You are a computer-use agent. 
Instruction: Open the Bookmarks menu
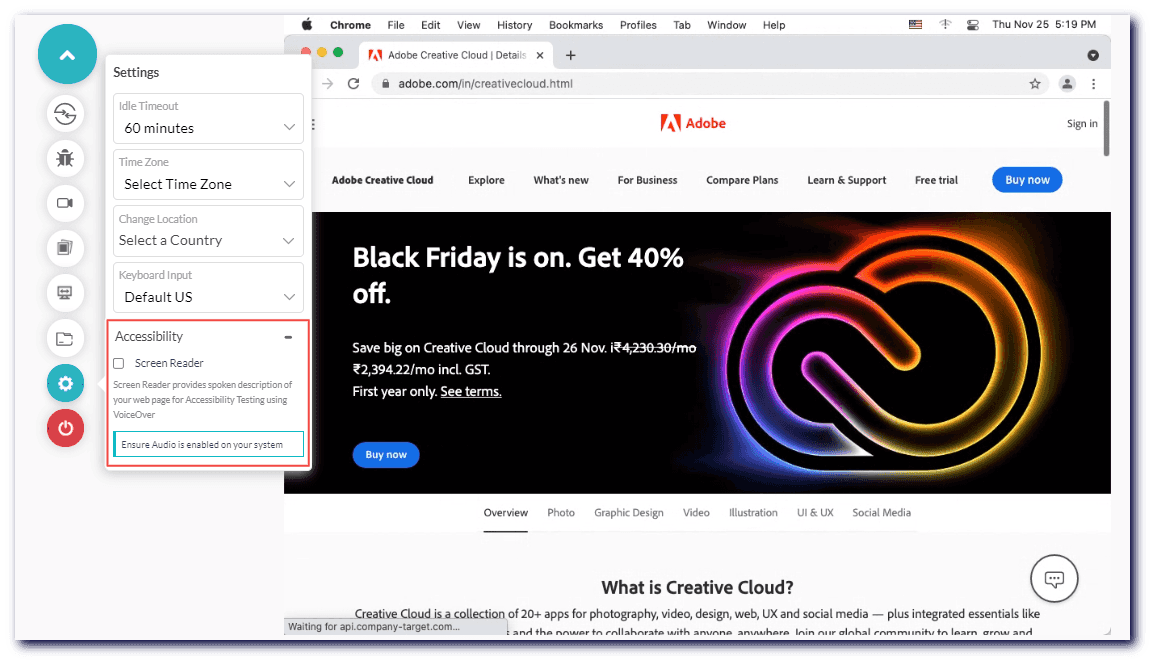pyautogui.click(x=576, y=25)
